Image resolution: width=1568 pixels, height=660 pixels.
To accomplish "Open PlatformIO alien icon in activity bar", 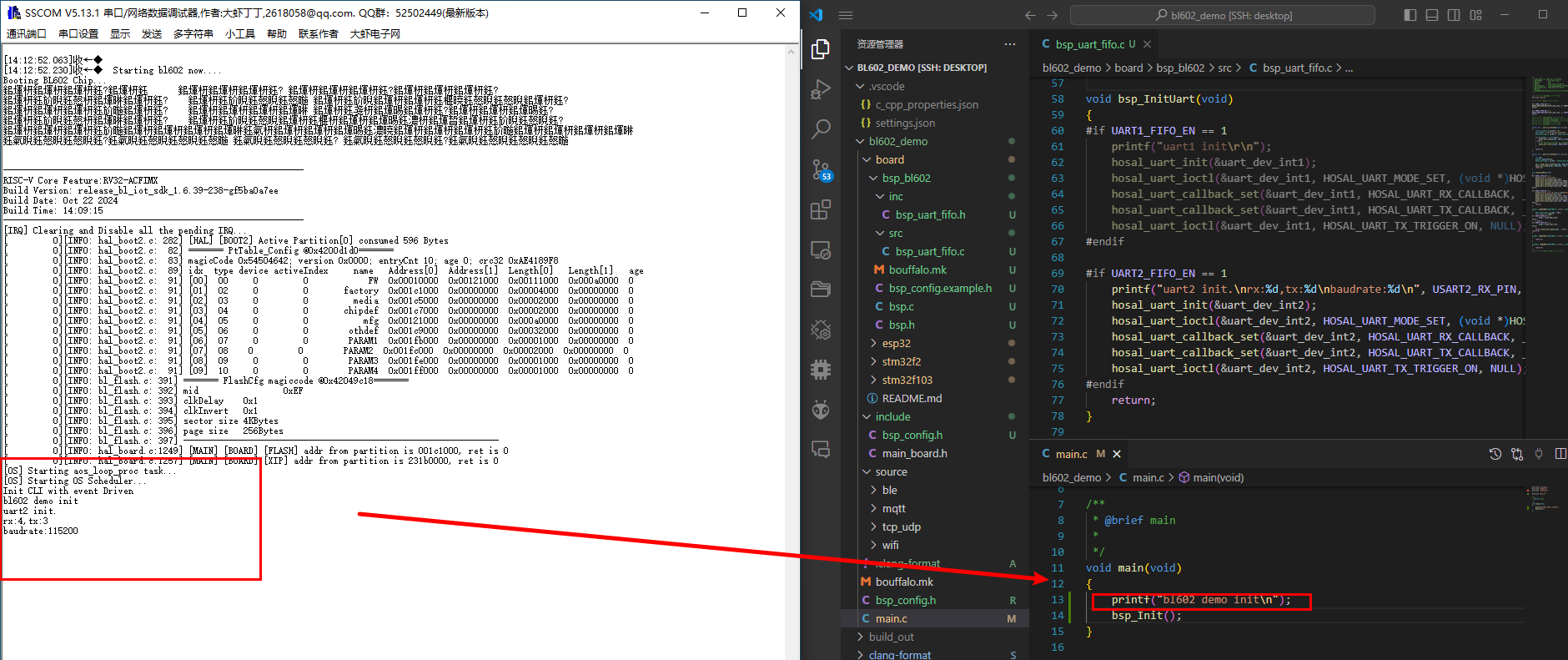I will pos(821,410).
